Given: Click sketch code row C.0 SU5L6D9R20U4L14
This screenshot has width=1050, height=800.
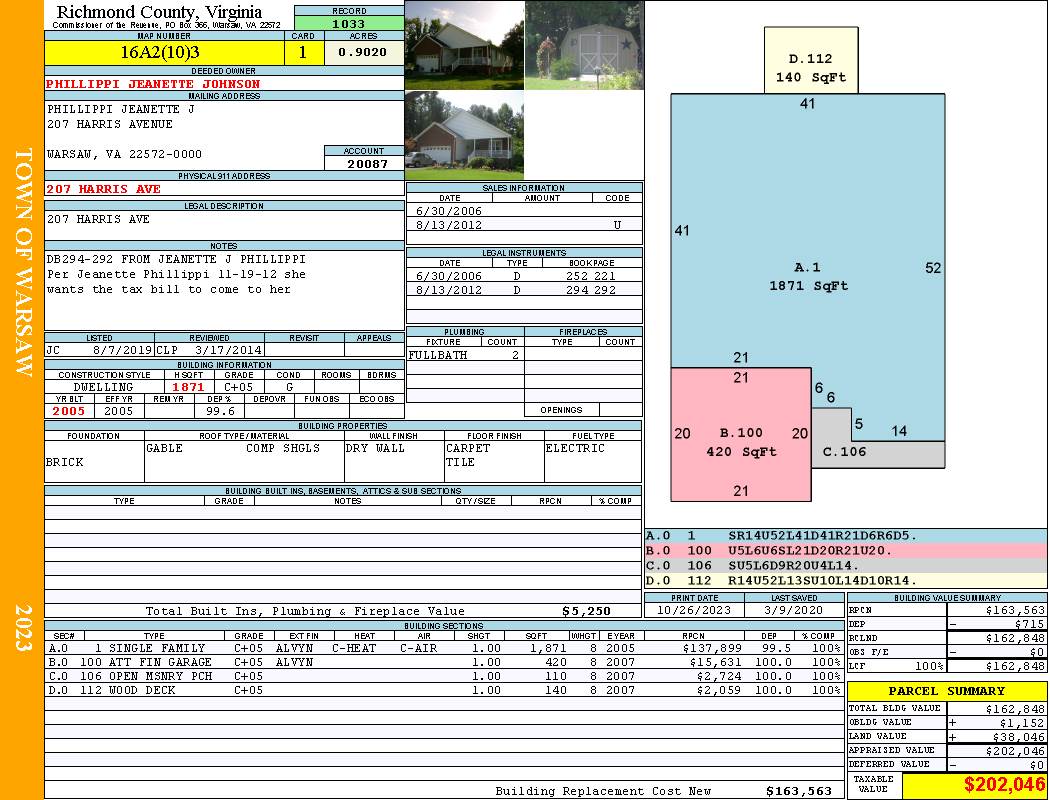Looking at the screenshot, I should (x=845, y=565).
